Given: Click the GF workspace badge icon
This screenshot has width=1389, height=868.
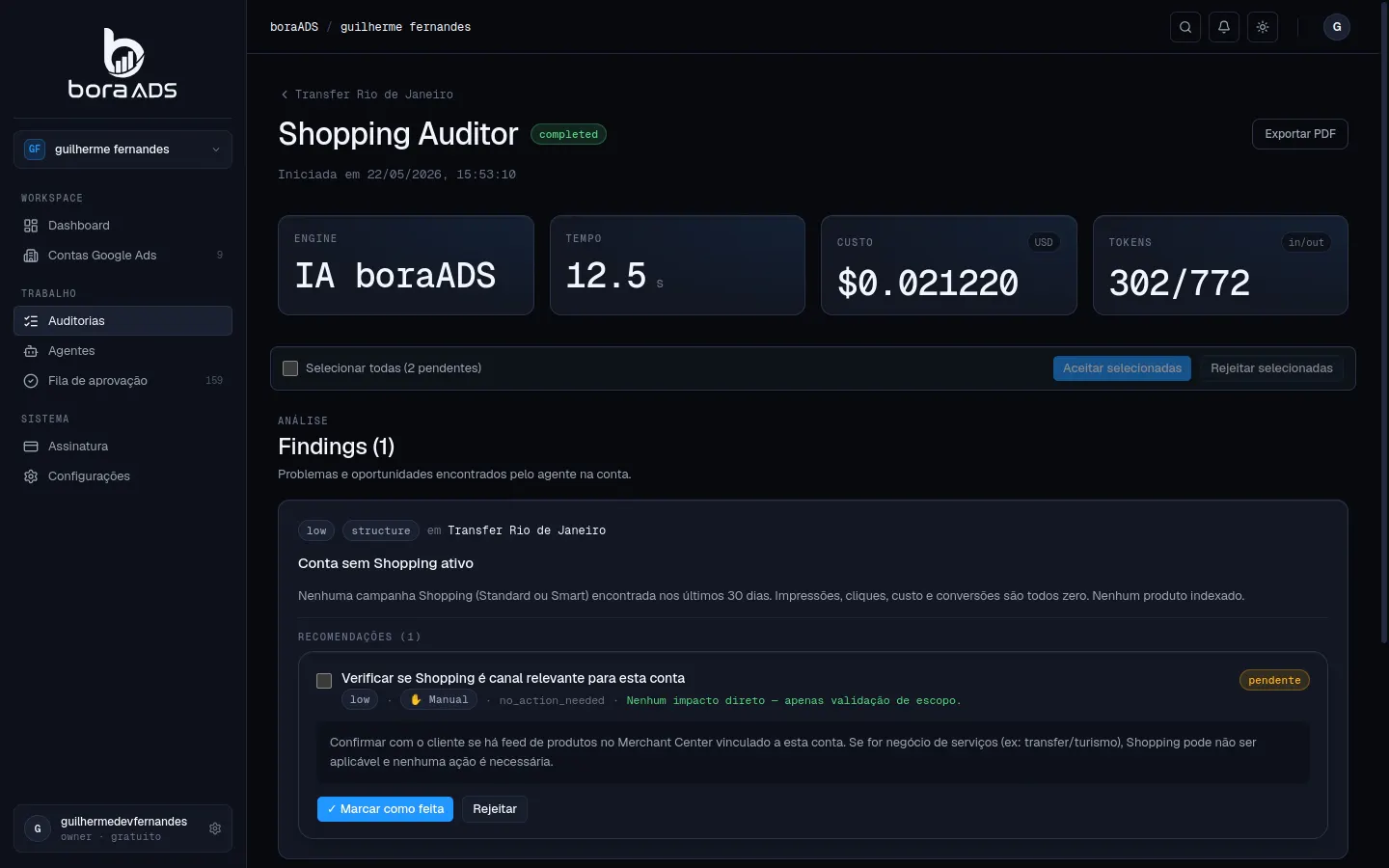Looking at the screenshot, I should pyautogui.click(x=35, y=149).
